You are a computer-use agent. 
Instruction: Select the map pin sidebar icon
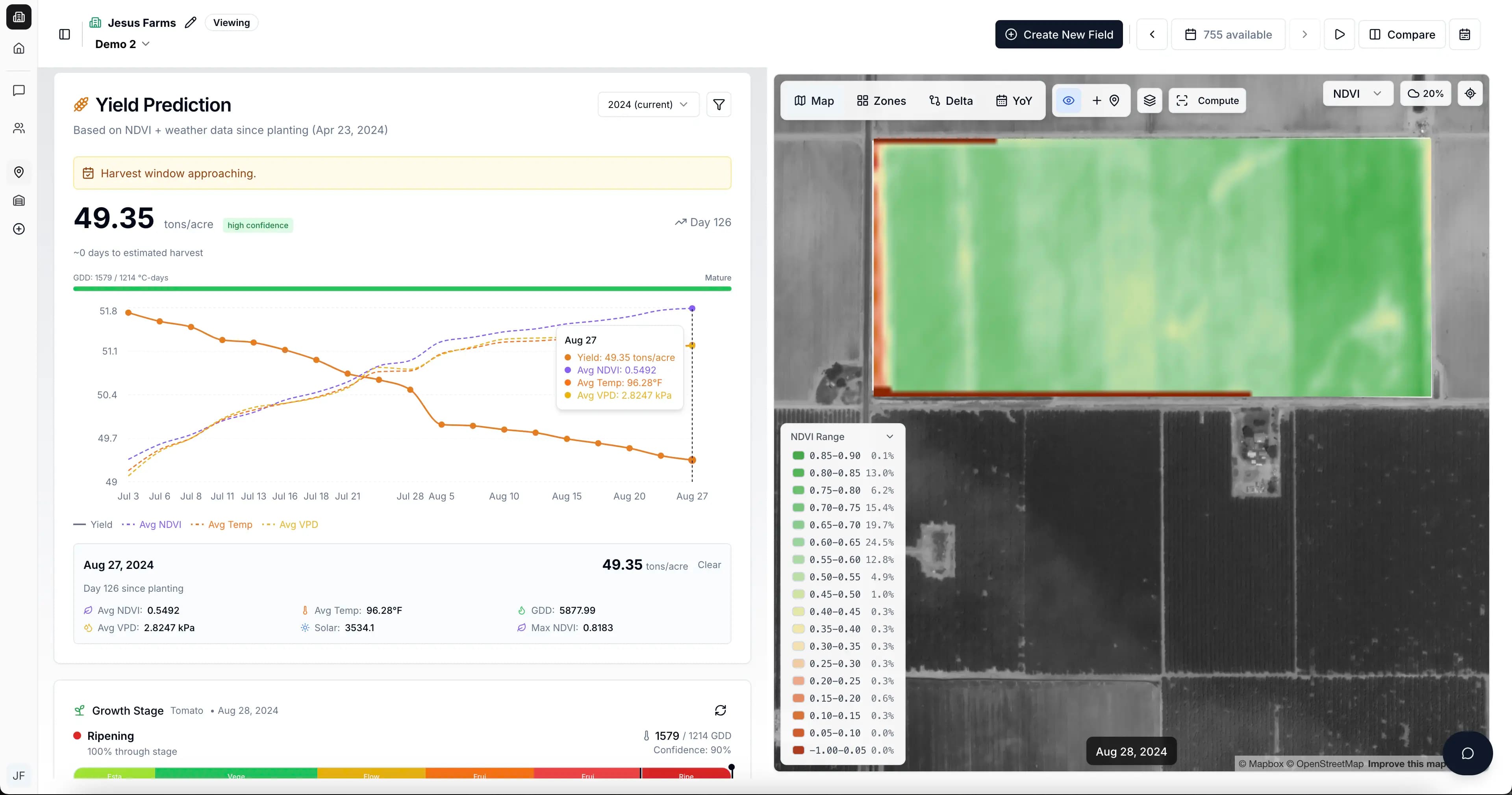pos(19,172)
